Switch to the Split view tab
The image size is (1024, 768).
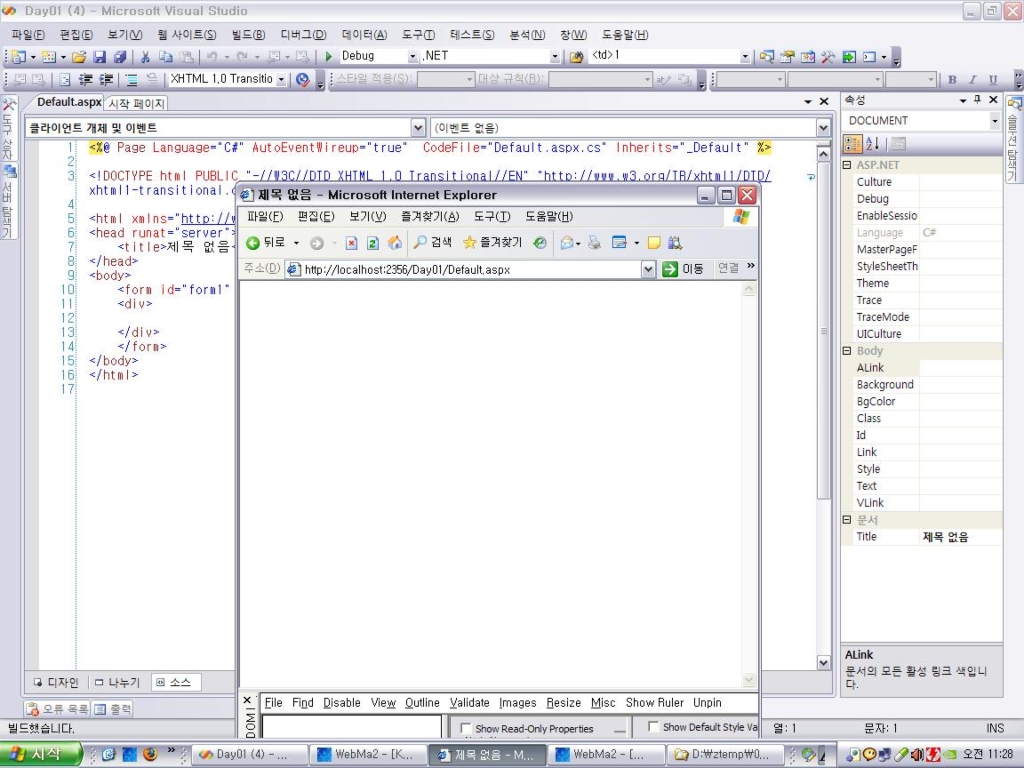[x=118, y=682]
